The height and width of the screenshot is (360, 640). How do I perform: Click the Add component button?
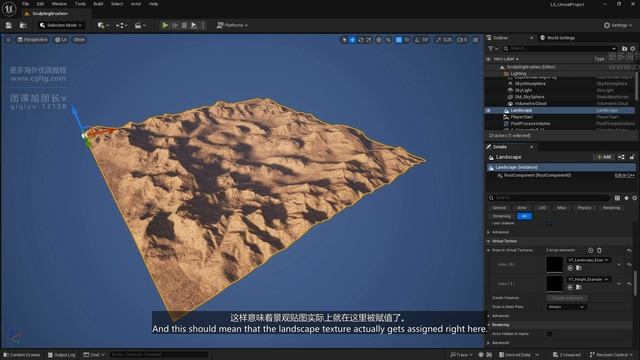pyautogui.click(x=604, y=157)
